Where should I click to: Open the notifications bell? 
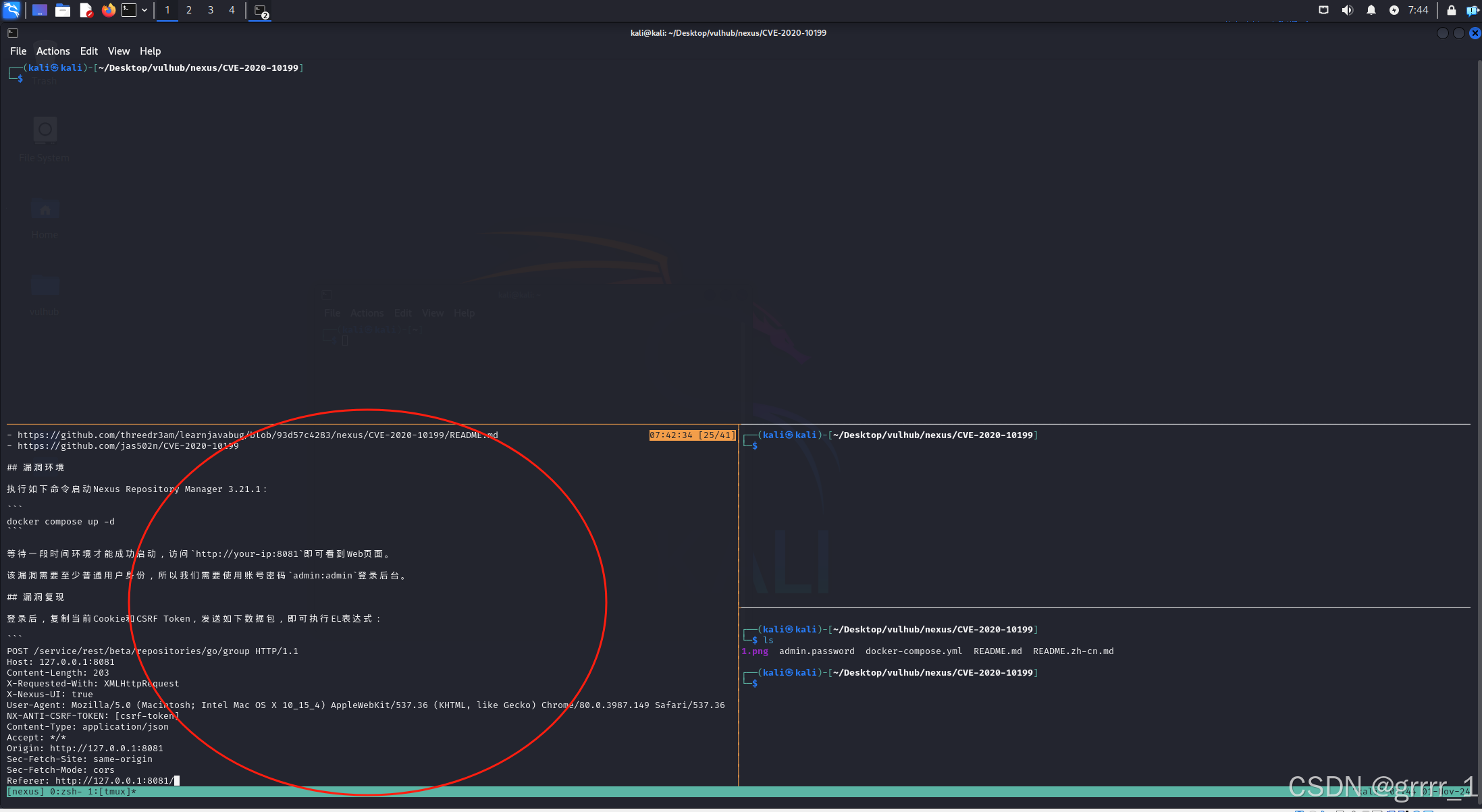pyautogui.click(x=1371, y=10)
